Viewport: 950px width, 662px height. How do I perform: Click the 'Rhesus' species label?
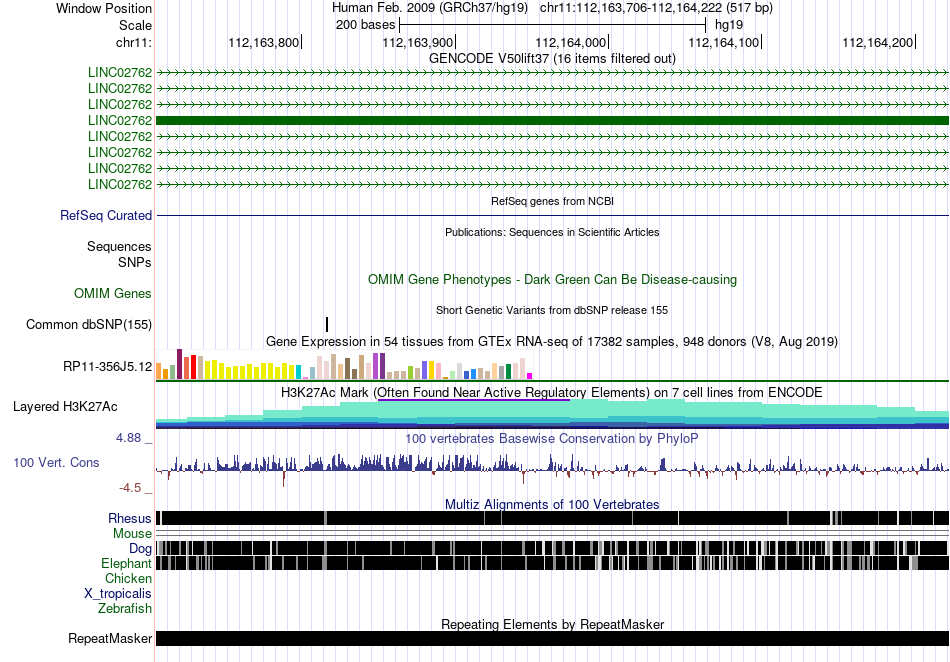tap(130, 518)
